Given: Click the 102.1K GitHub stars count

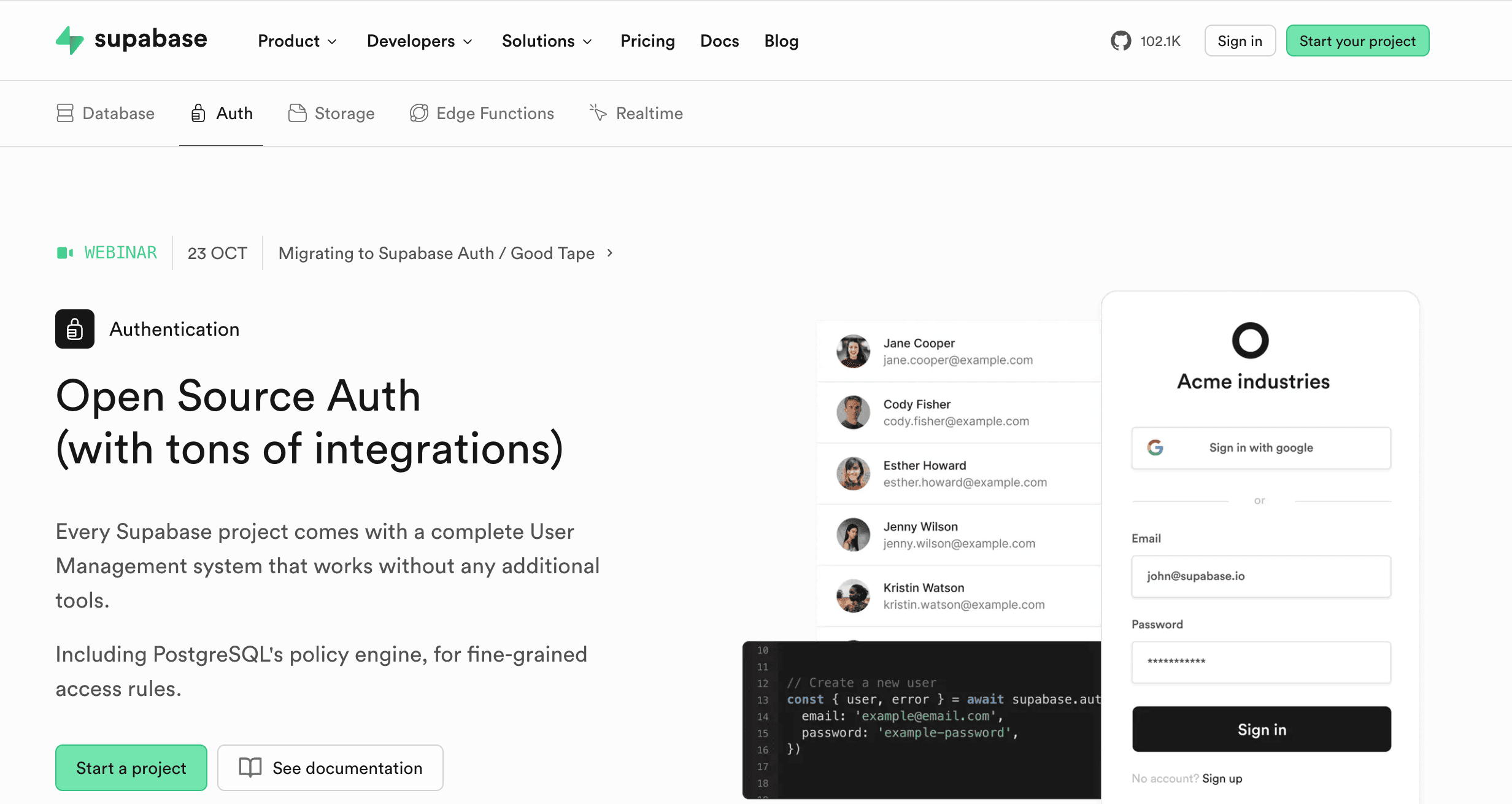Looking at the screenshot, I should [1160, 41].
